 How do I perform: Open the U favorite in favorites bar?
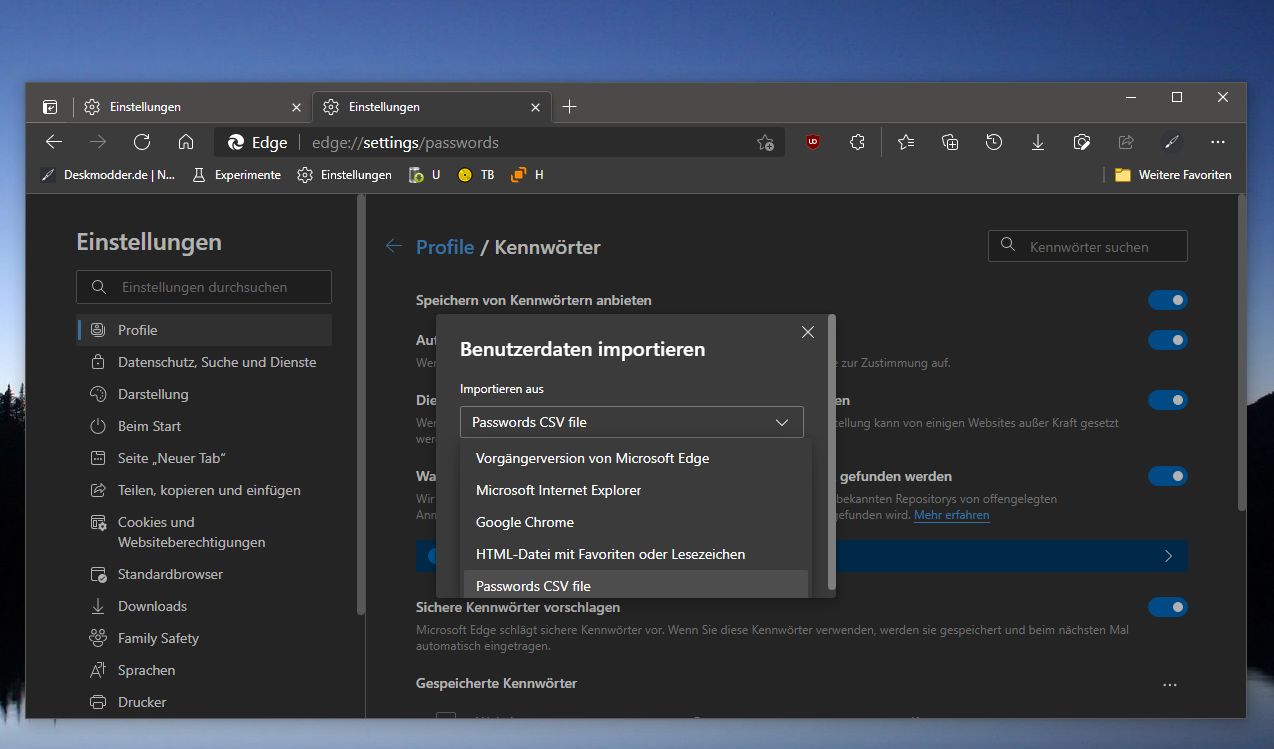click(425, 175)
